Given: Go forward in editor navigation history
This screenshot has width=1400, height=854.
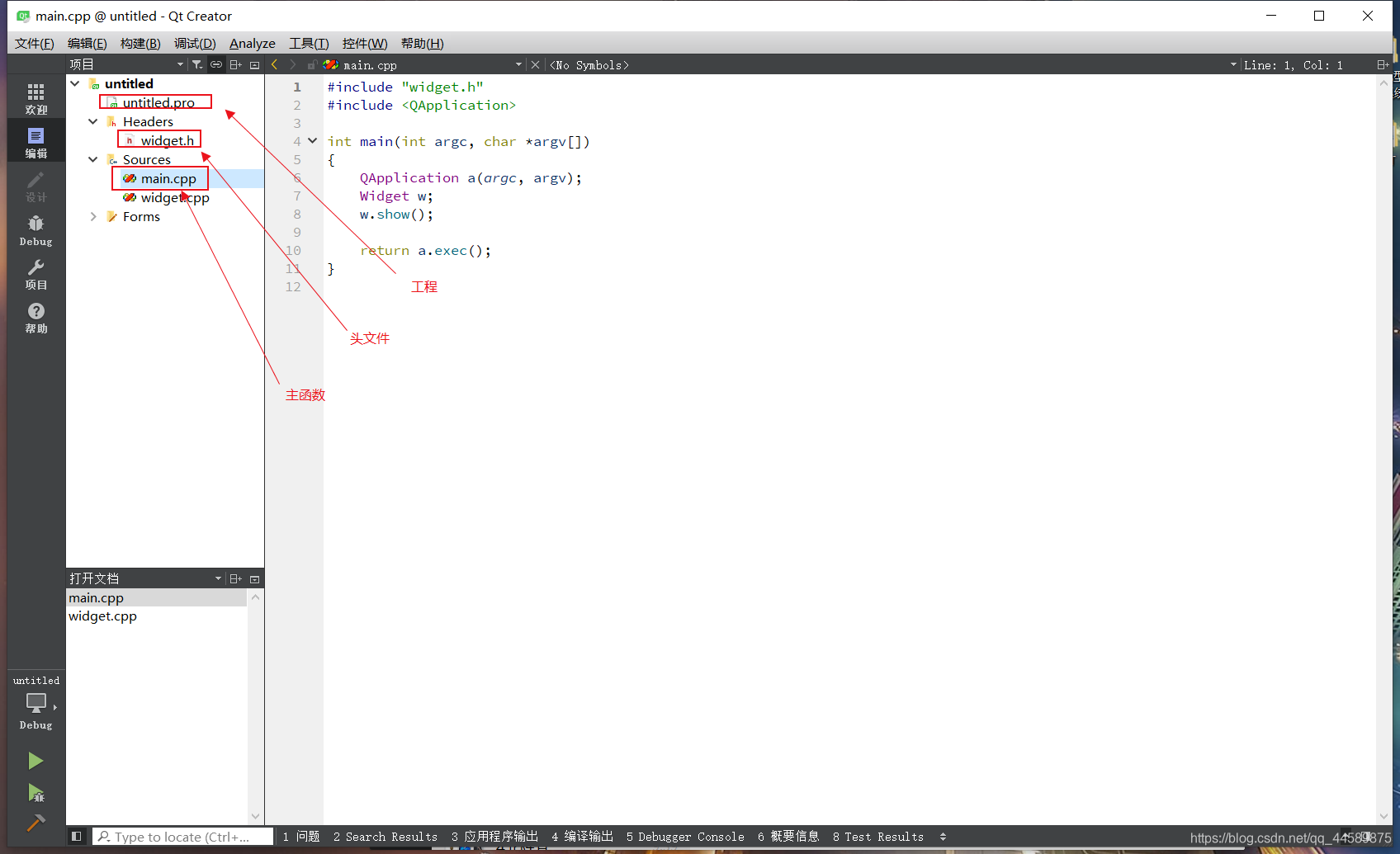Looking at the screenshot, I should 292,64.
